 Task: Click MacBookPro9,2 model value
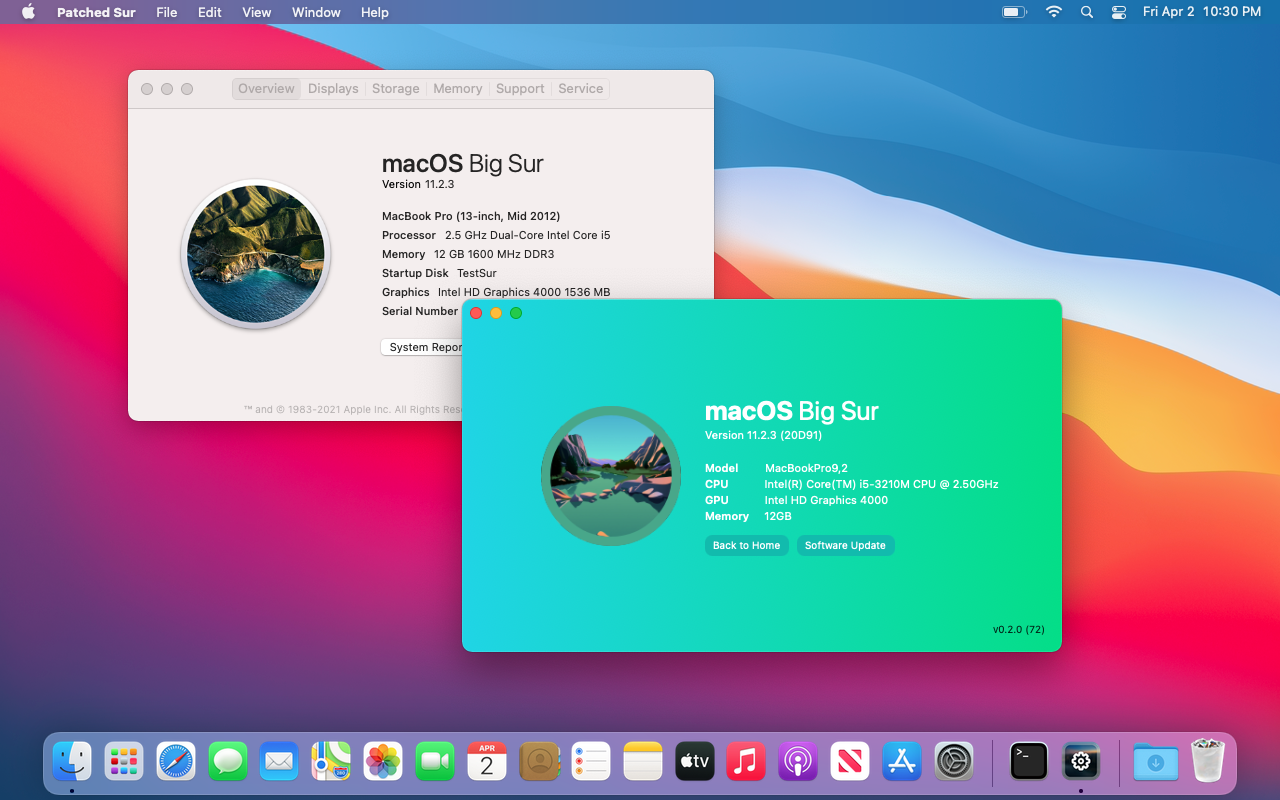806,468
